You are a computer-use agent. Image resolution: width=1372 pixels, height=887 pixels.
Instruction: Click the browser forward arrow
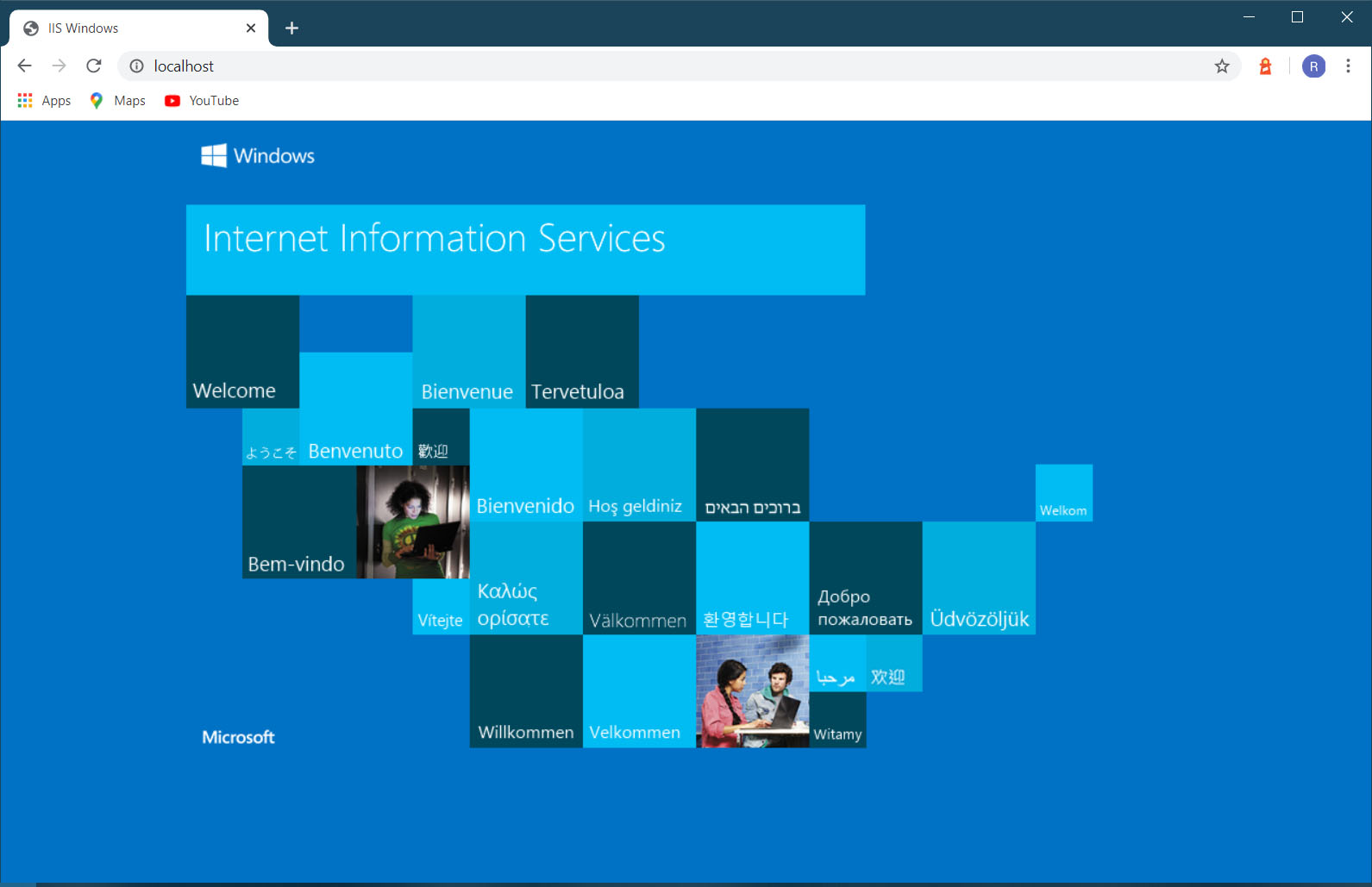(x=59, y=66)
